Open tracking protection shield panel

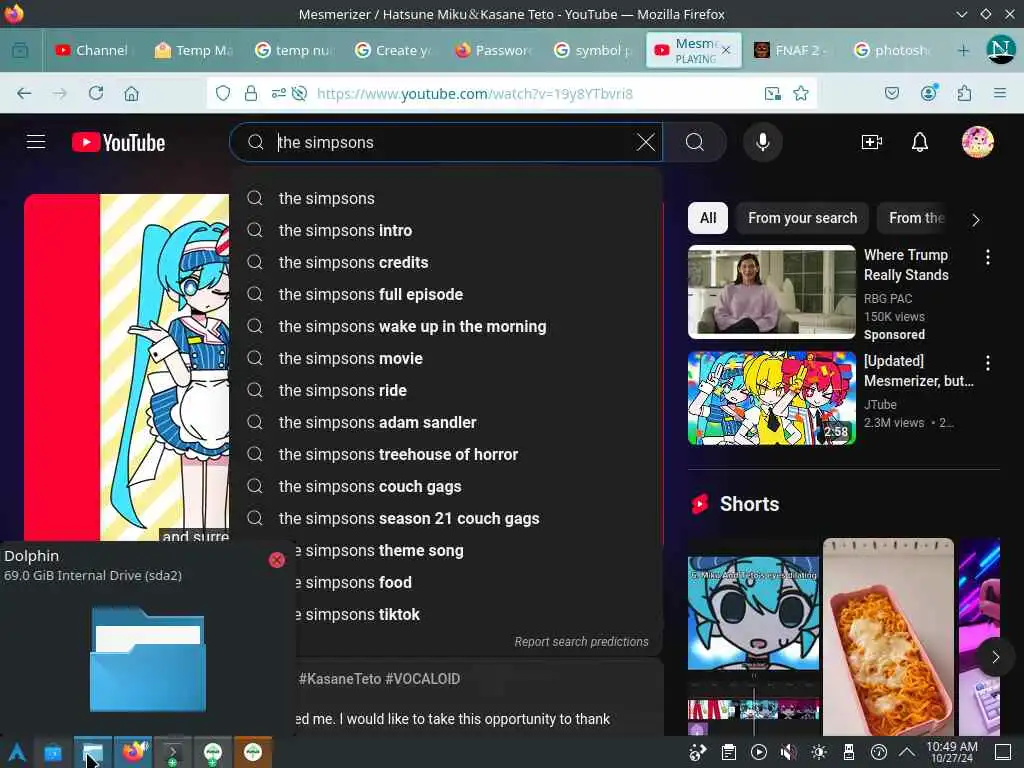pos(223,93)
